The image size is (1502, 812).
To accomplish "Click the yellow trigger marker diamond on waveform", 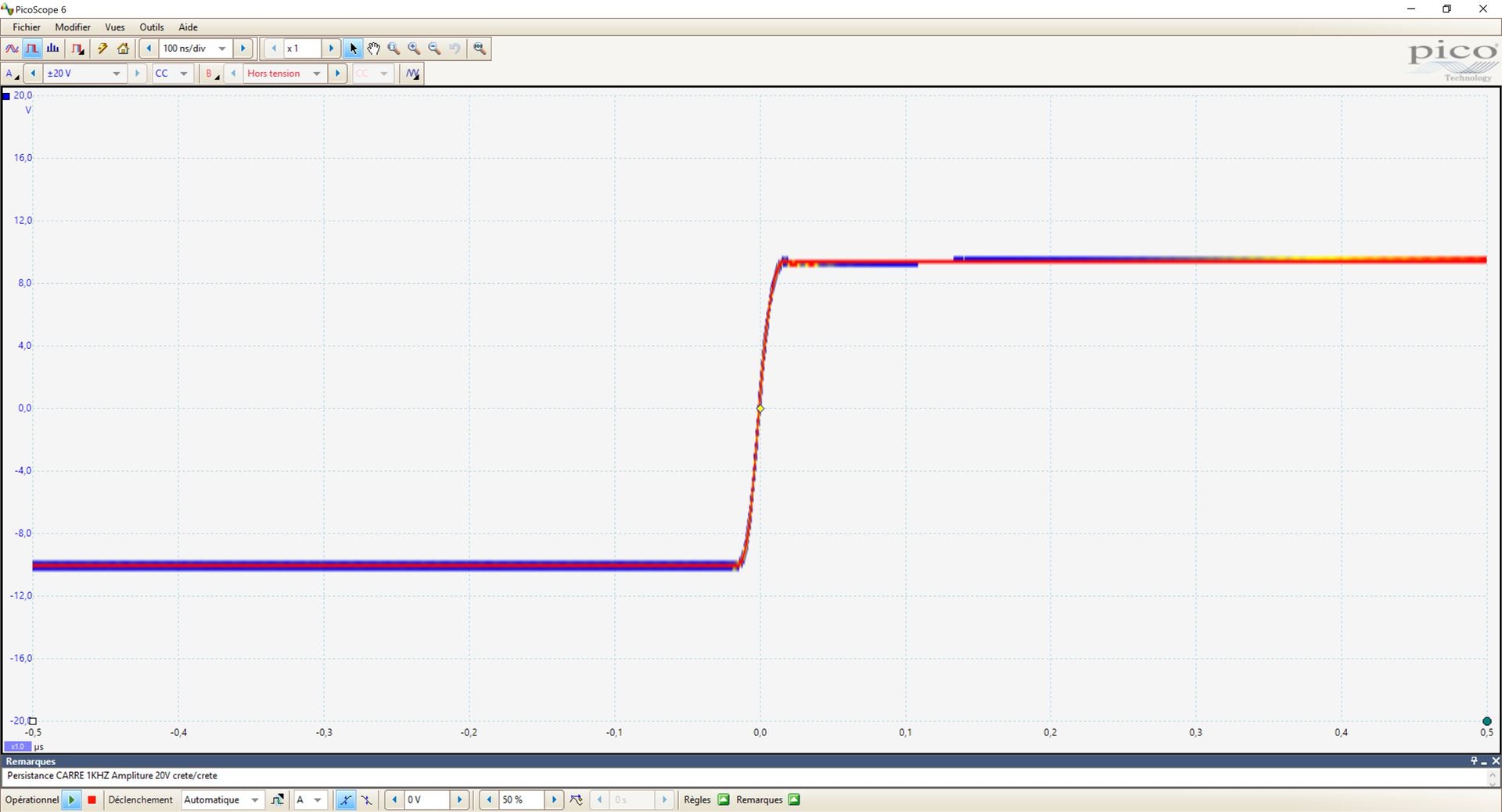I will (760, 408).
